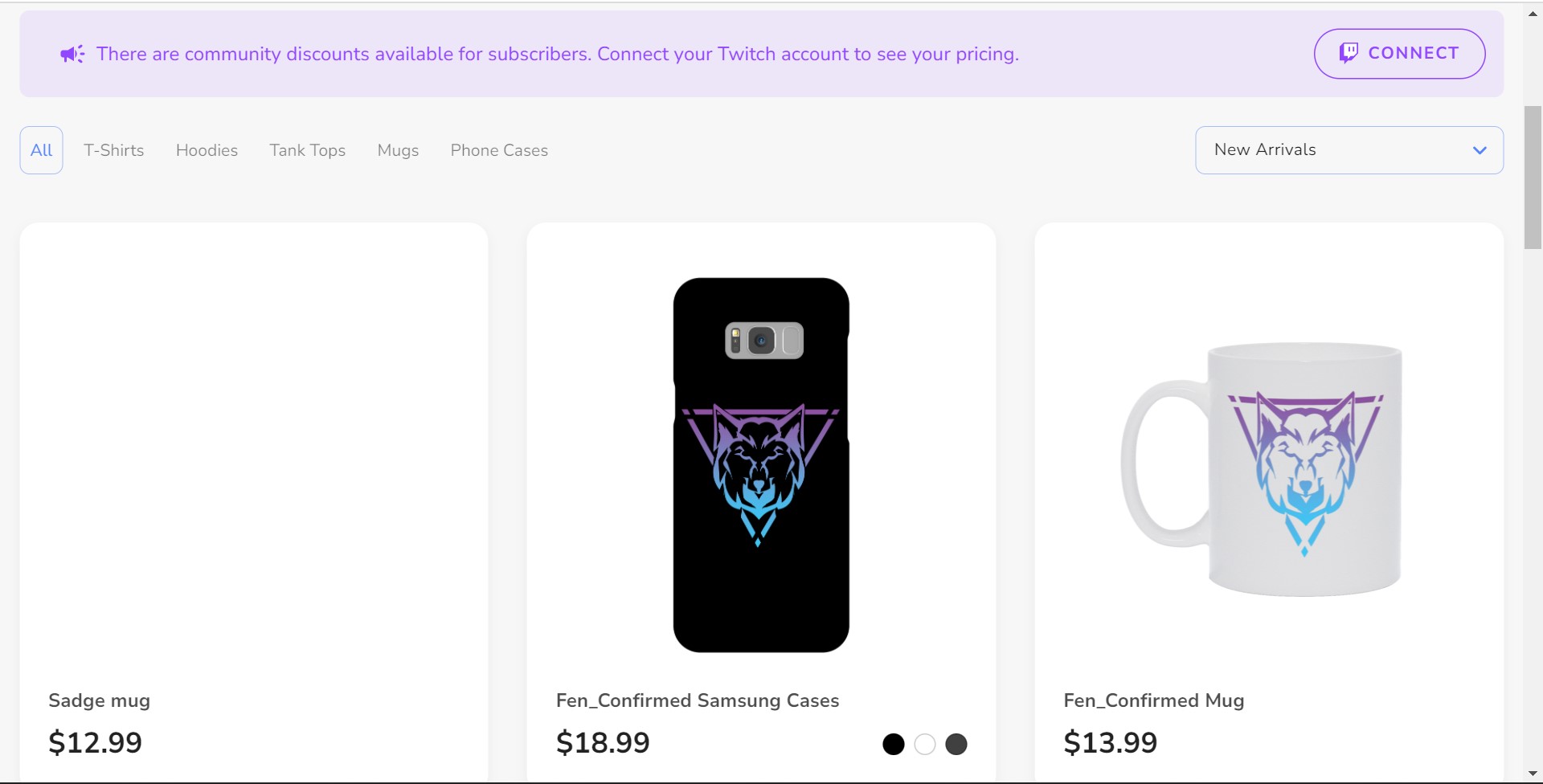Choose the dark gray color swatch
The image size is (1543, 784).
click(956, 745)
